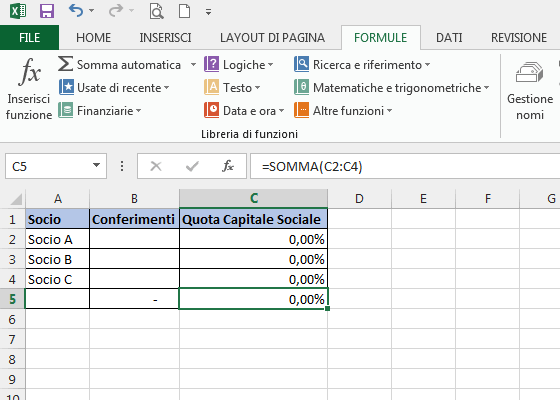560x400 pixels.
Task: Click the Save icon in quick access toolbar
Action: (x=47, y=11)
